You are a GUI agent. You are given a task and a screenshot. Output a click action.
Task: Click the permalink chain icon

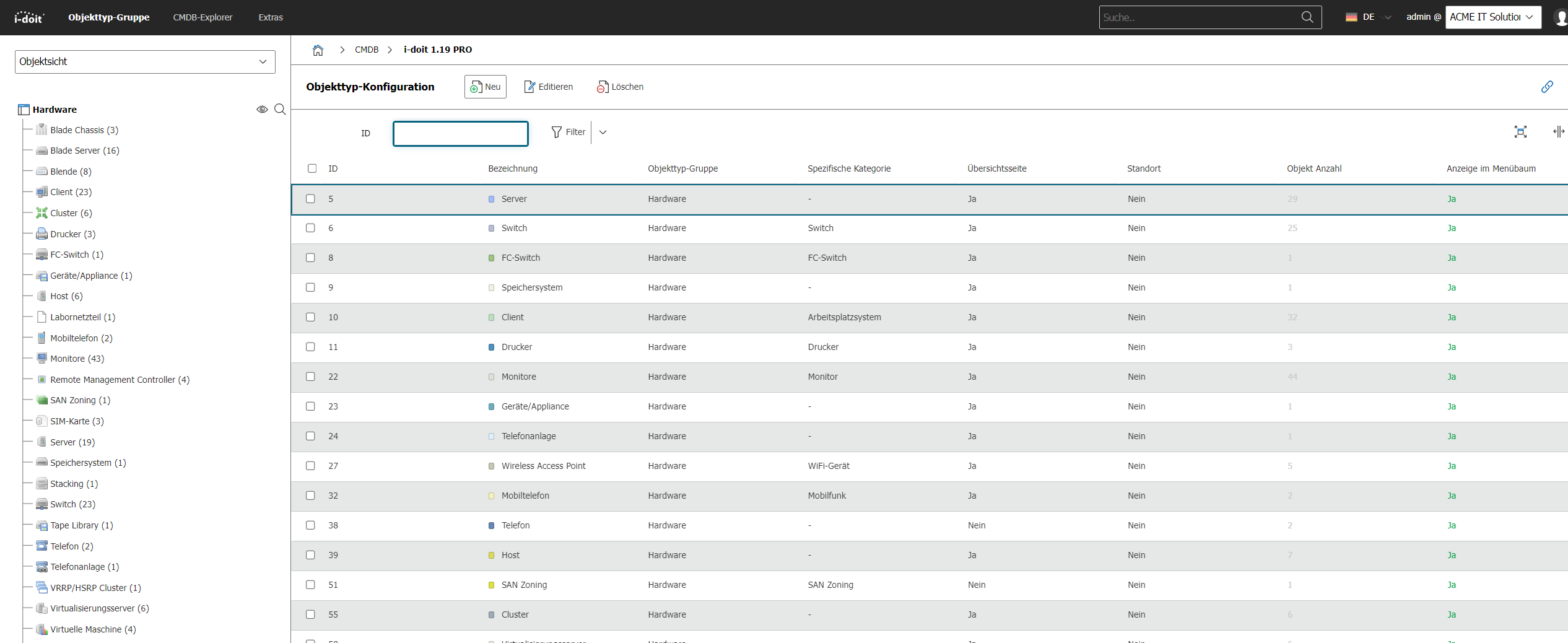pyautogui.click(x=1547, y=87)
